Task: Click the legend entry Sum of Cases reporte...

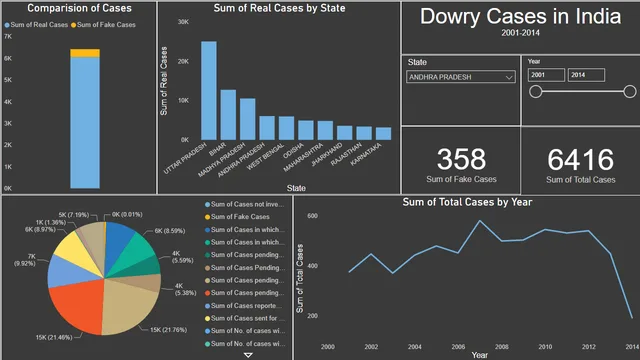Action: 243,306
